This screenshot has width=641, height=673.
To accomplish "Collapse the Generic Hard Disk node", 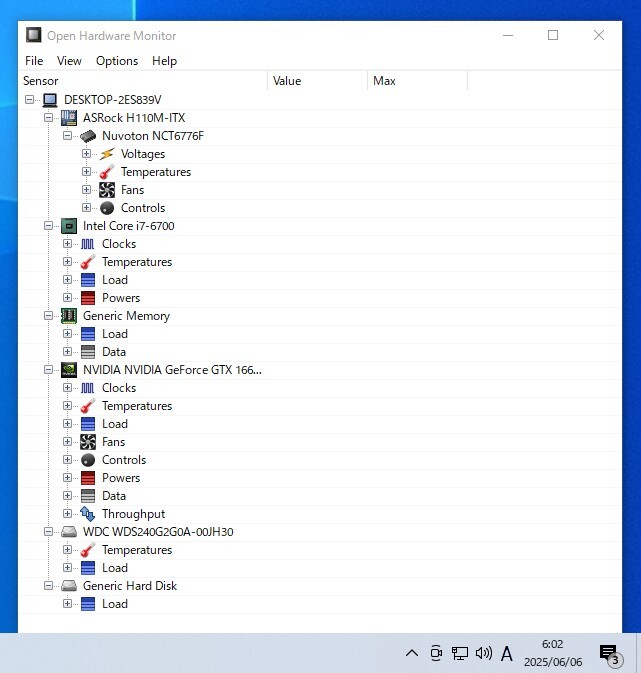I will pyautogui.click(x=49, y=585).
